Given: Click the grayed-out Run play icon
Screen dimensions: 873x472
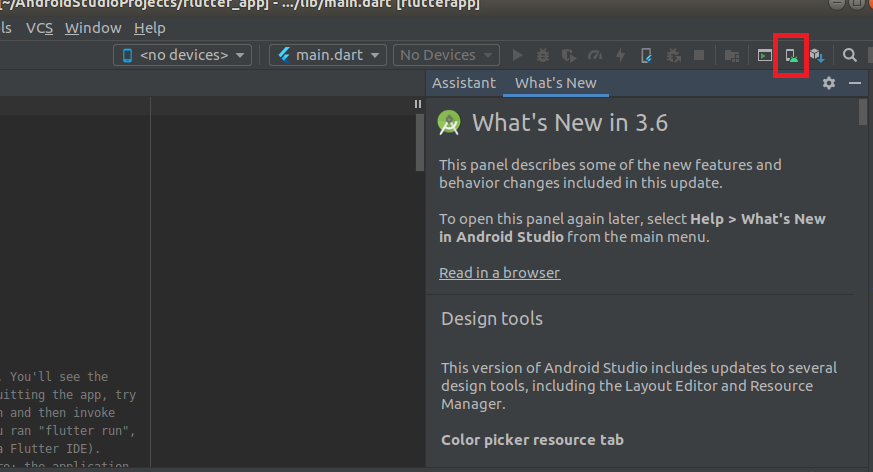Looking at the screenshot, I should pyautogui.click(x=517, y=55).
